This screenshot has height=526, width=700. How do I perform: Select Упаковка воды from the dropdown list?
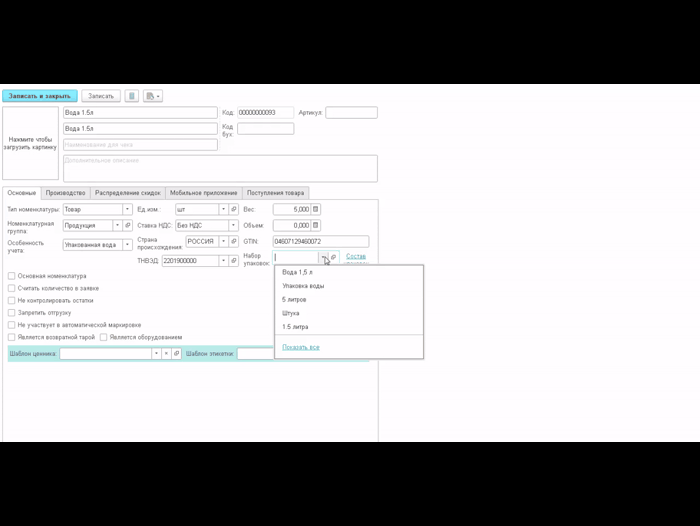[x=303, y=286]
